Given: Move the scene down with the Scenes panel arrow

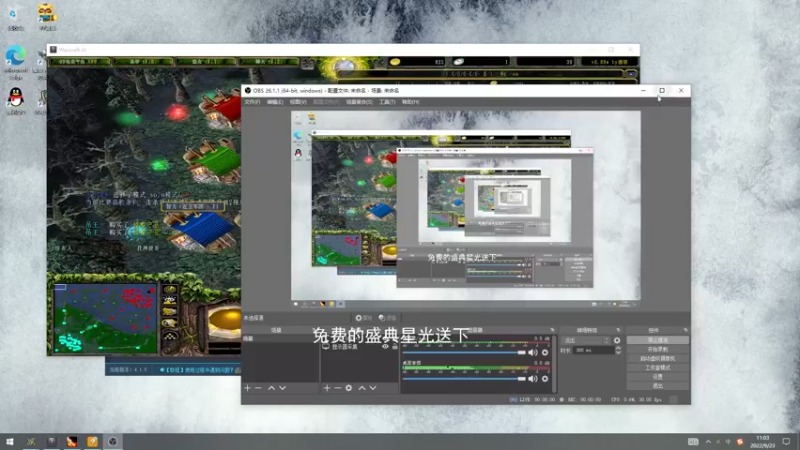Looking at the screenshot, I should 283,388.
